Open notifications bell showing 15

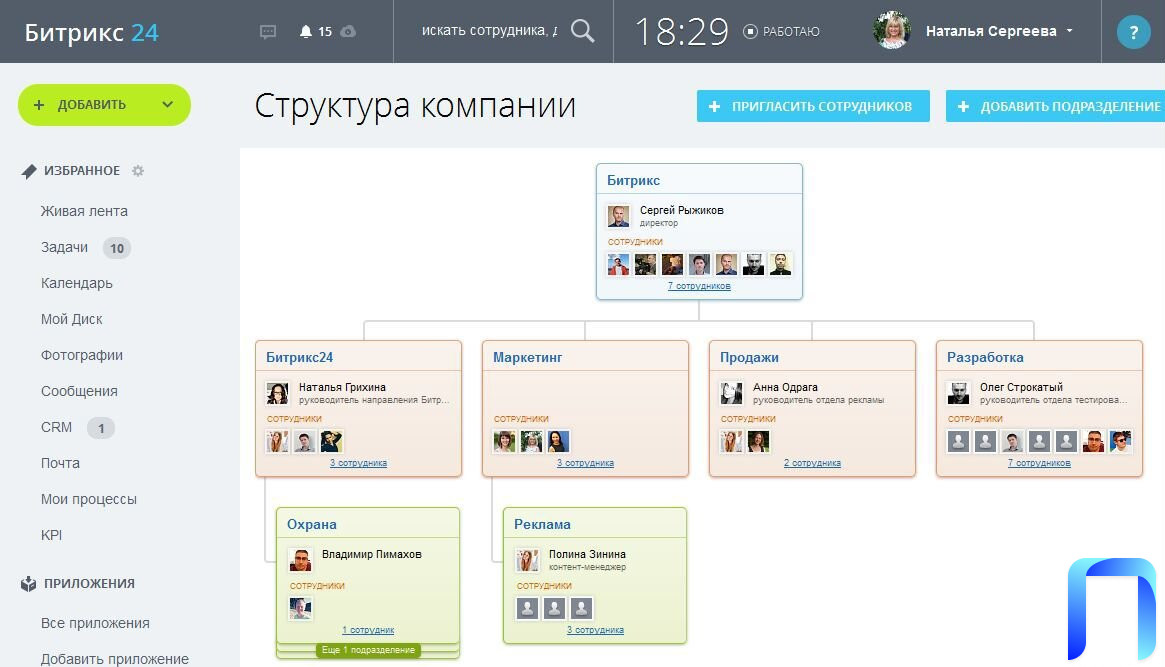click(315, 32)
